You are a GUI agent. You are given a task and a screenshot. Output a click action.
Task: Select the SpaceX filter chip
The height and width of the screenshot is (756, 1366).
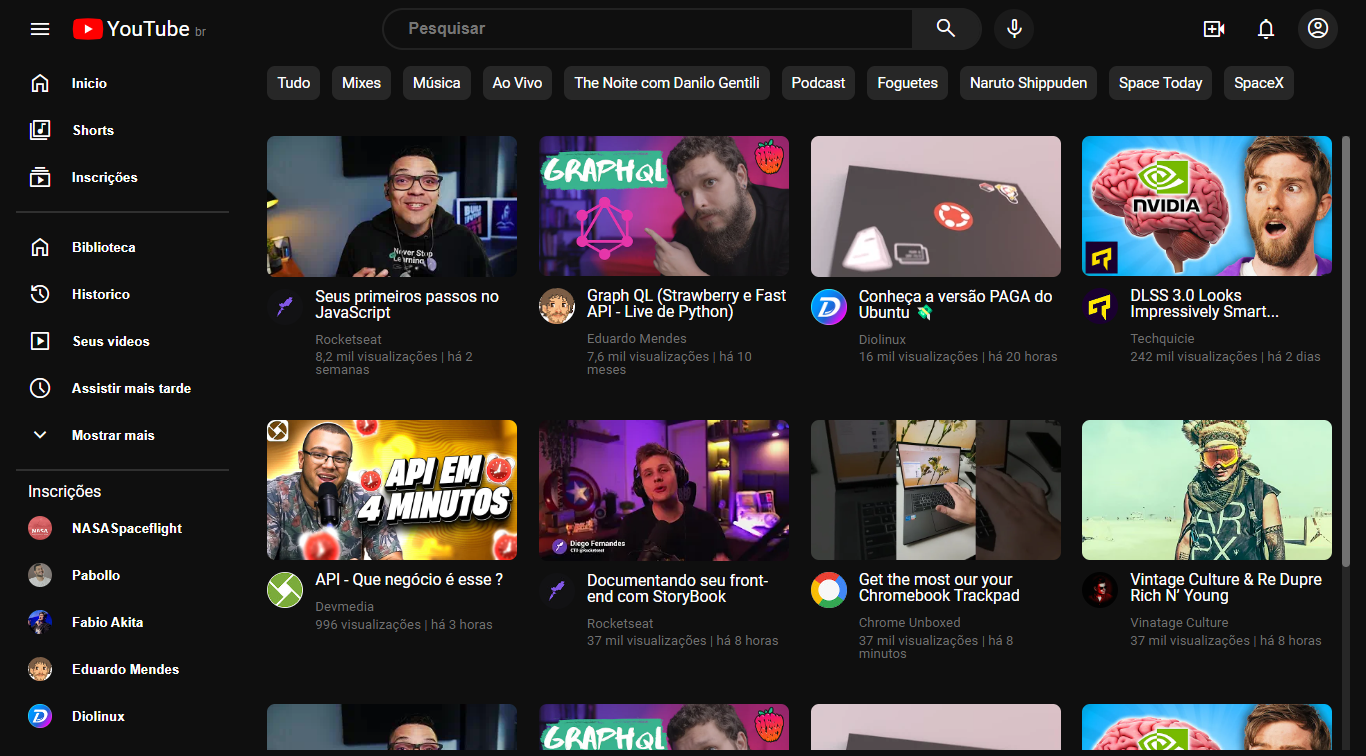(1258, 83)
